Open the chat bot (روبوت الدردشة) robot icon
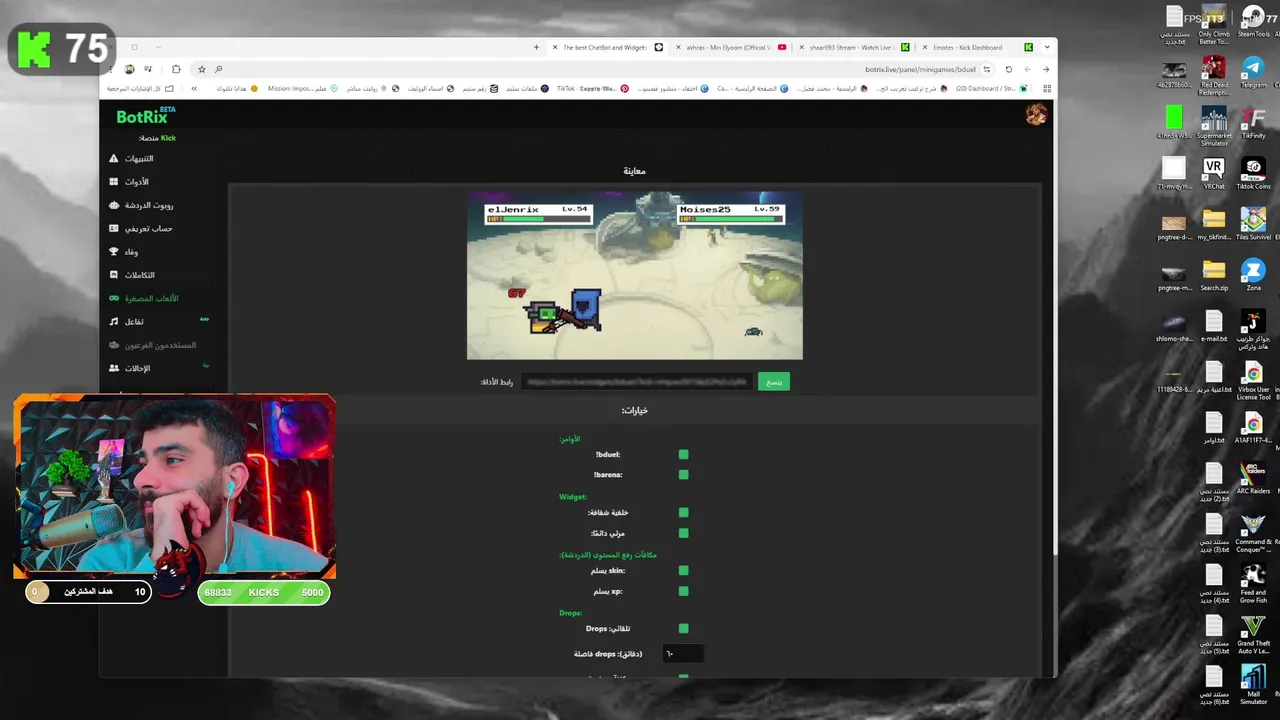1280x720 pixels. (x=114, y=205)
